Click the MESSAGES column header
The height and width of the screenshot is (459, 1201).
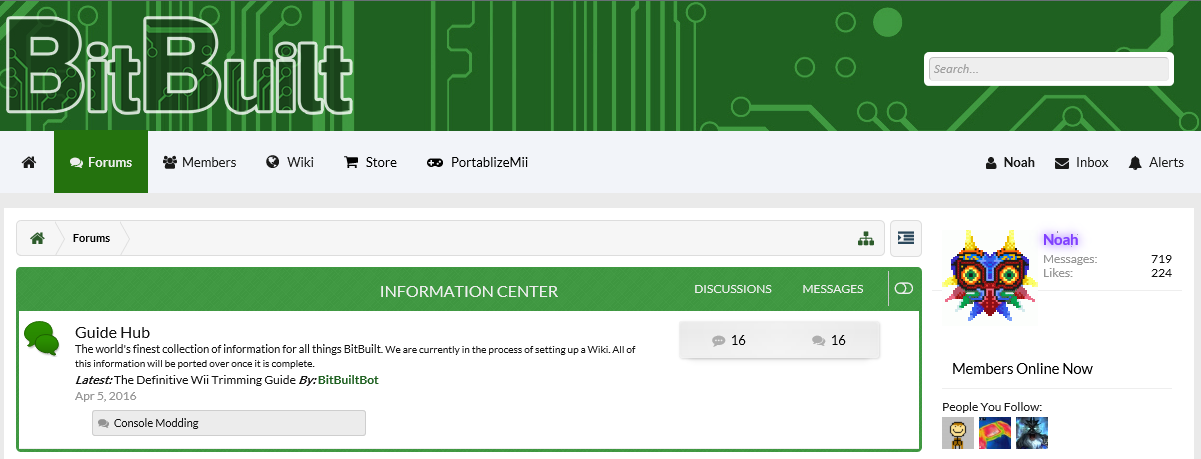833,289
